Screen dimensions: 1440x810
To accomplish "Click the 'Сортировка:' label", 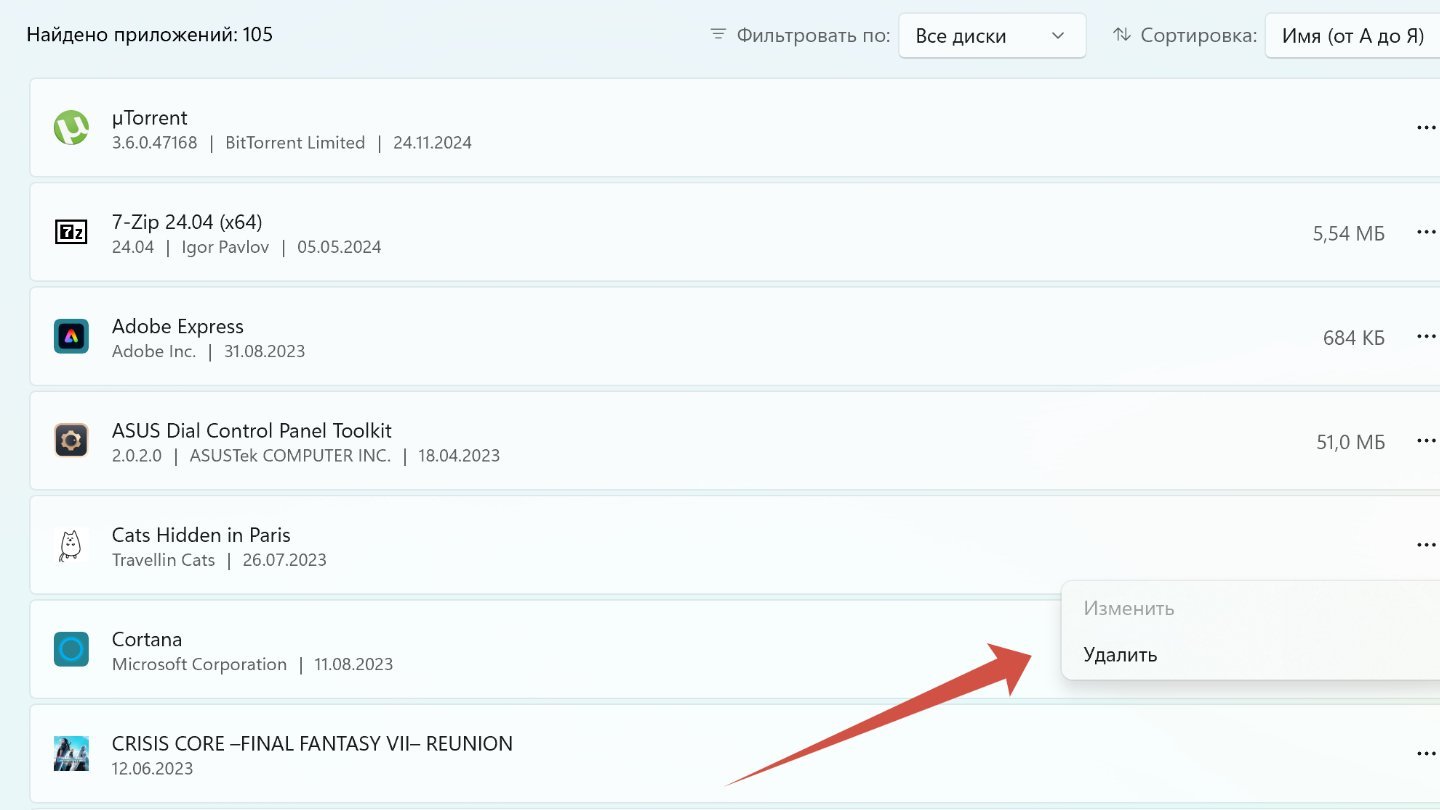I will 1199,35.
